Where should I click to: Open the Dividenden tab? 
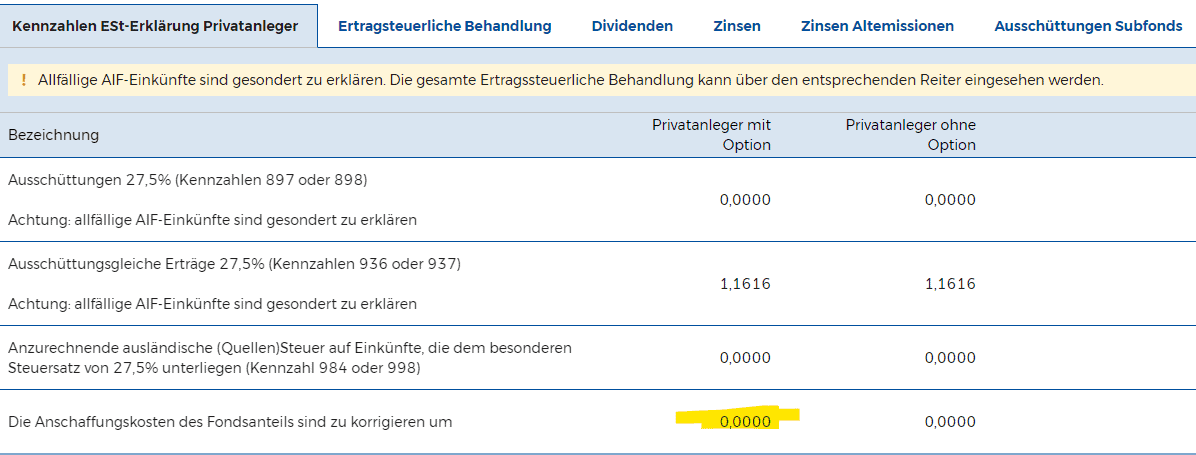pos(632,26)
